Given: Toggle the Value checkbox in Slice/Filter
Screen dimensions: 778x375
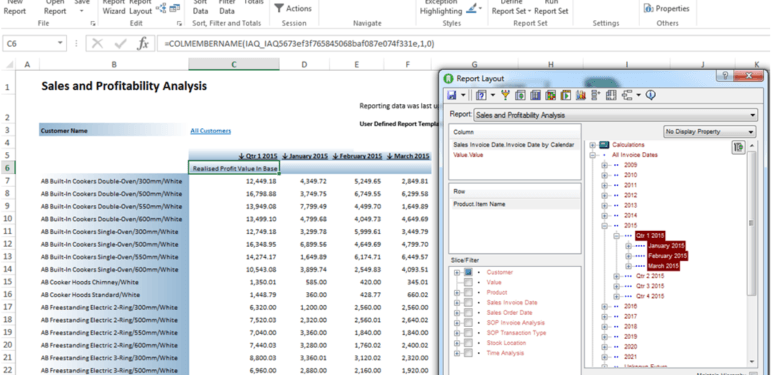Looking at the screenshot, I should [x=468, y=282].
